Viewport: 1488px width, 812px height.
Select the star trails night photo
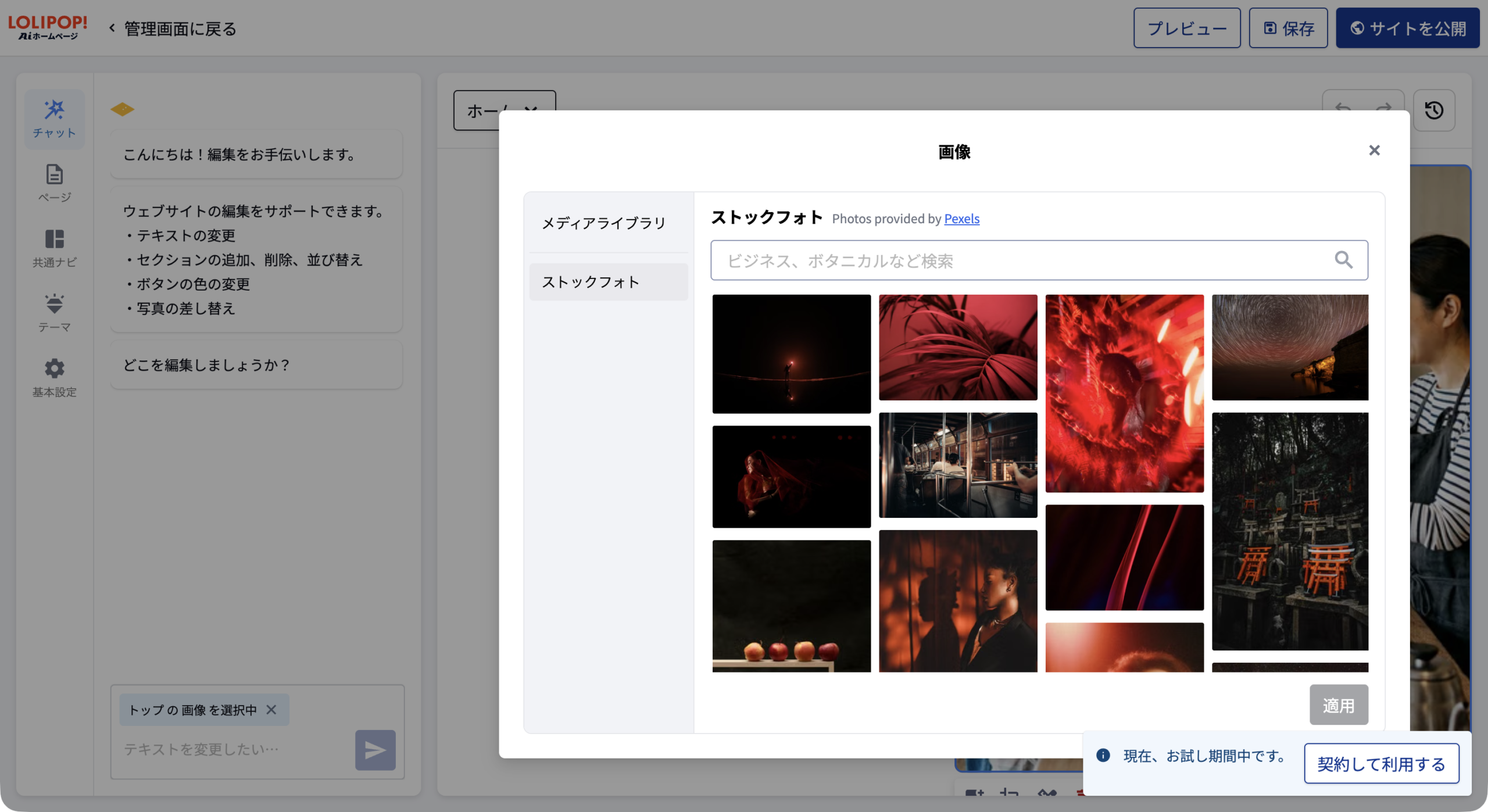click(x=1290, y=348)
